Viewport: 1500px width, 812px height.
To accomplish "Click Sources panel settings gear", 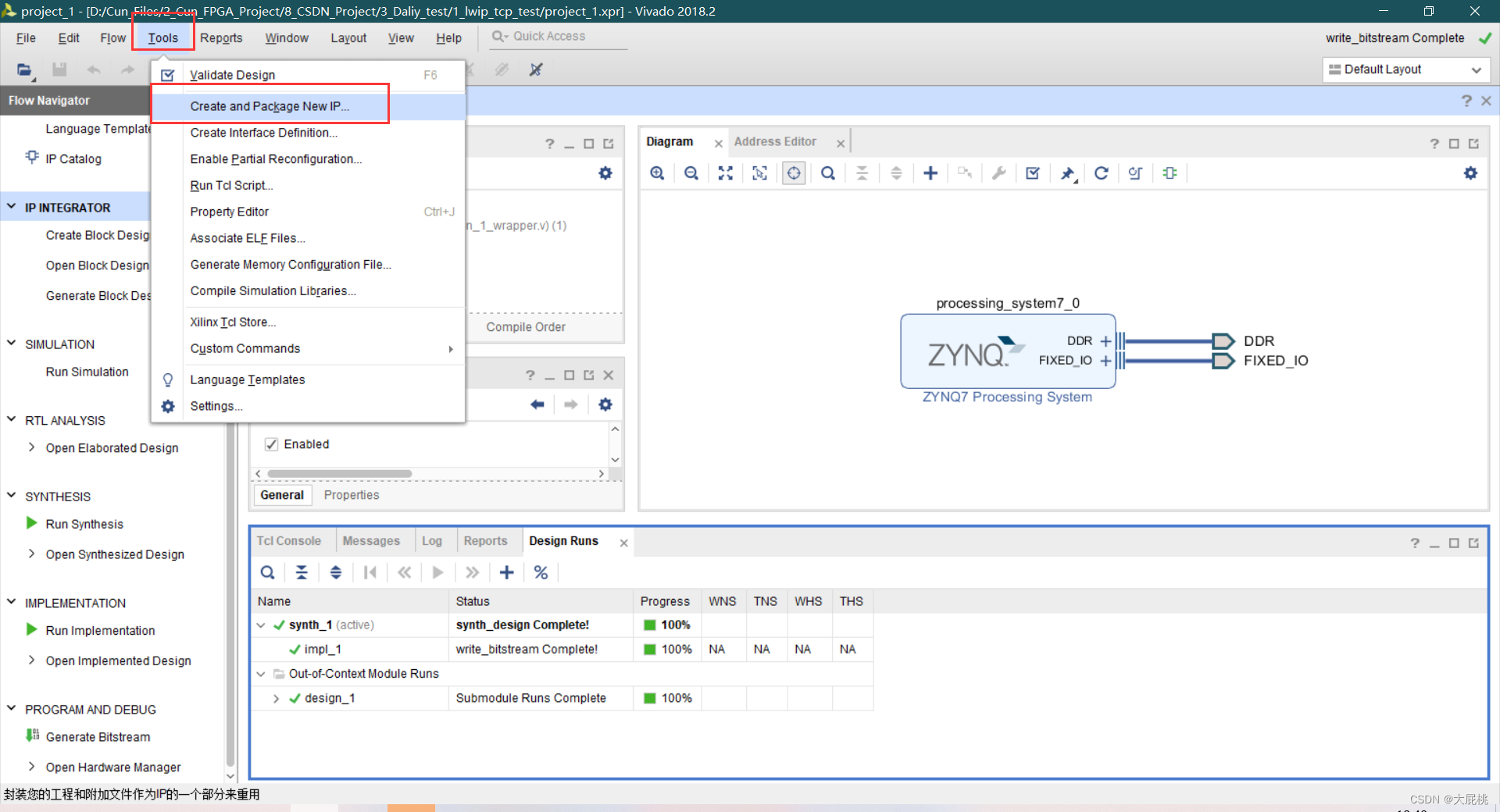I will (x=605, y=173).
